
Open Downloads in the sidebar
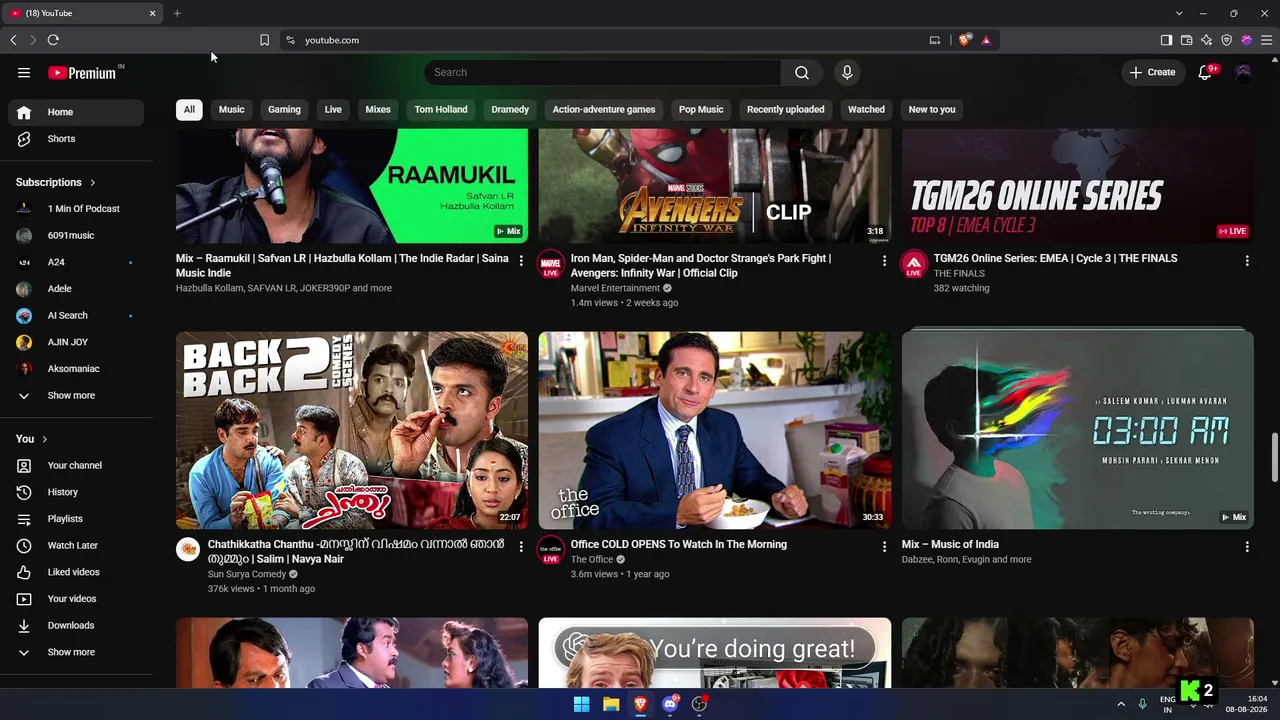coord(76,626)
